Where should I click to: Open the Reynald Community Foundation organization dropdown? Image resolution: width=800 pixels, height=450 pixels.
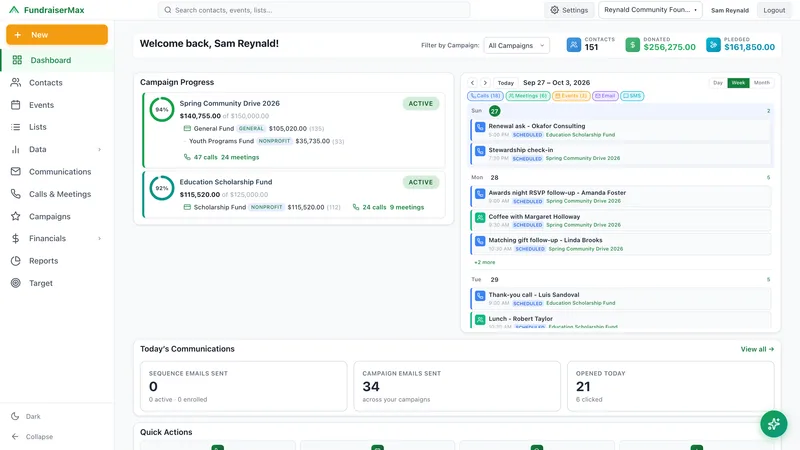point(650,10)
